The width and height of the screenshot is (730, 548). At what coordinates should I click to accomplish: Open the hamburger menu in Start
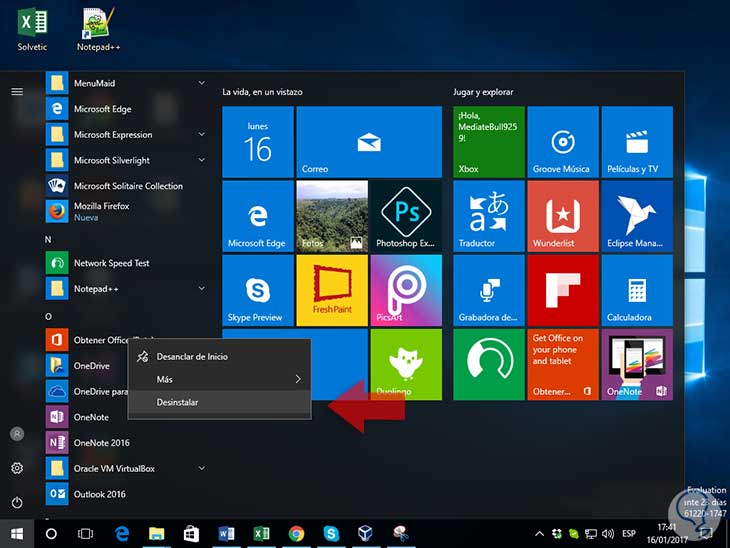[17, 91]
